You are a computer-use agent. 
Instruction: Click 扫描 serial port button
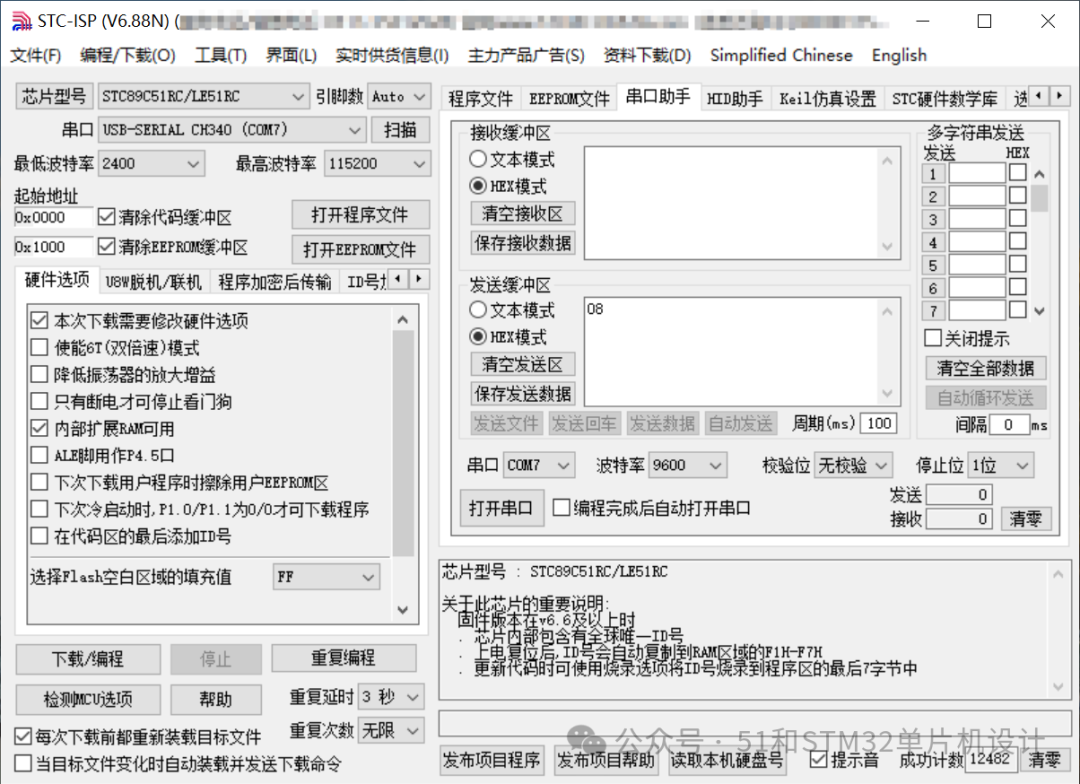click(400, 130)
